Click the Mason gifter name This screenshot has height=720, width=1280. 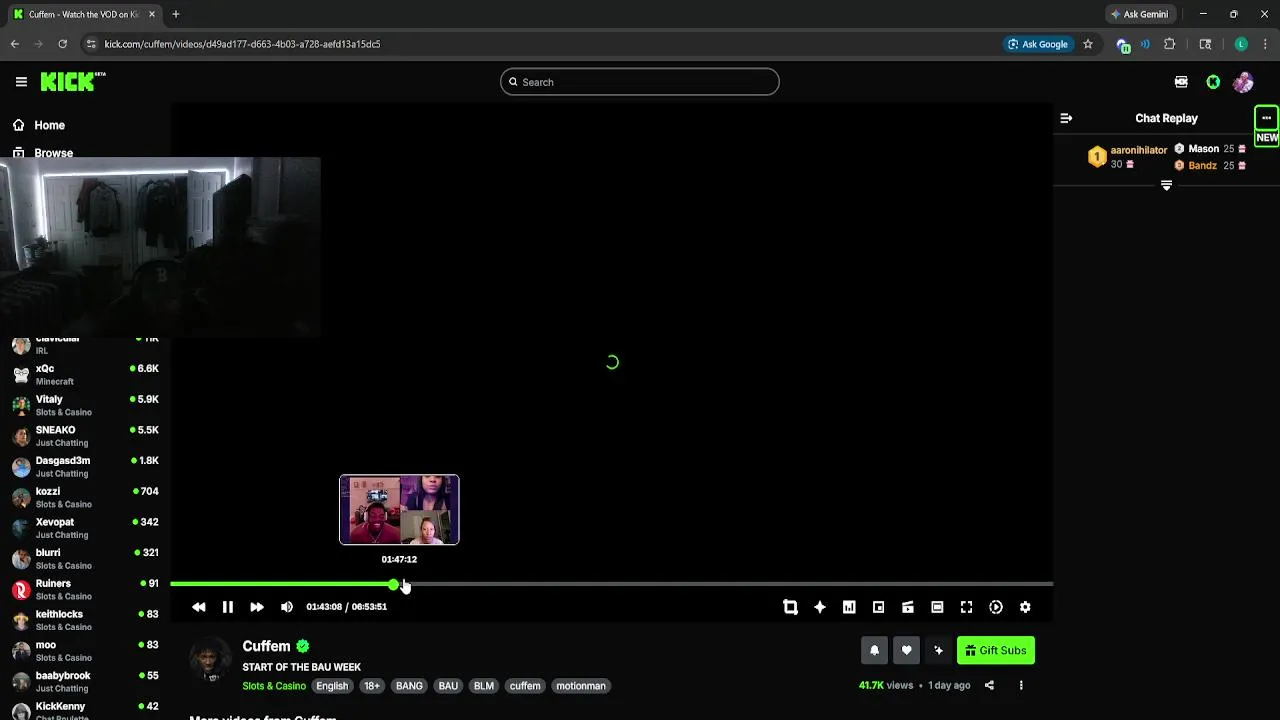tap(1203, 149)
